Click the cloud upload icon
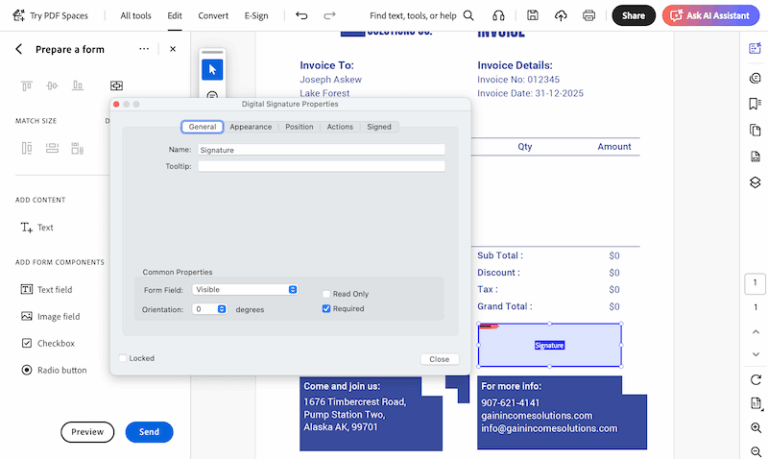Viewport: 768px width, 459px height. [561, 16]
